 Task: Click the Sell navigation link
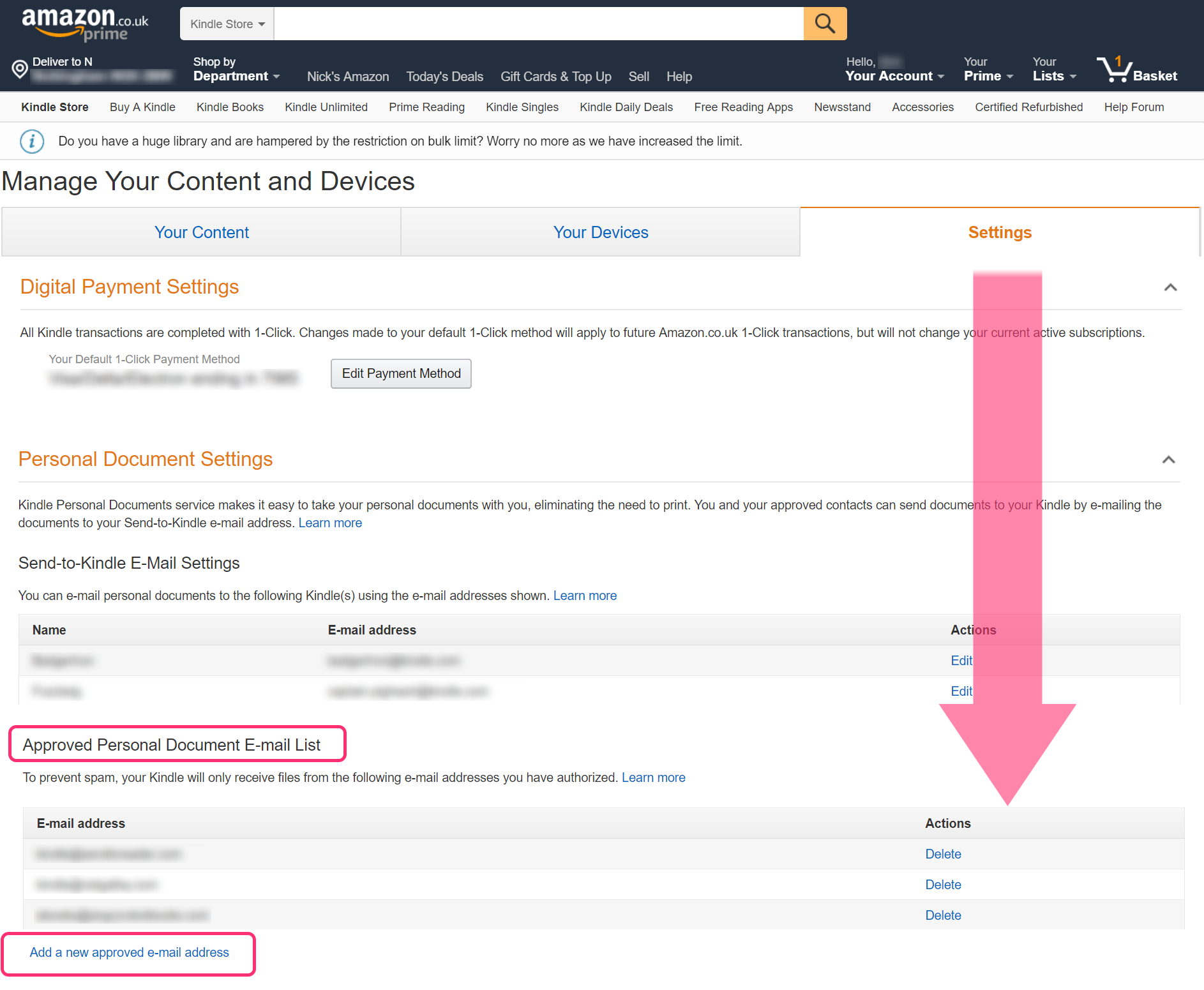tap(638, 77)
